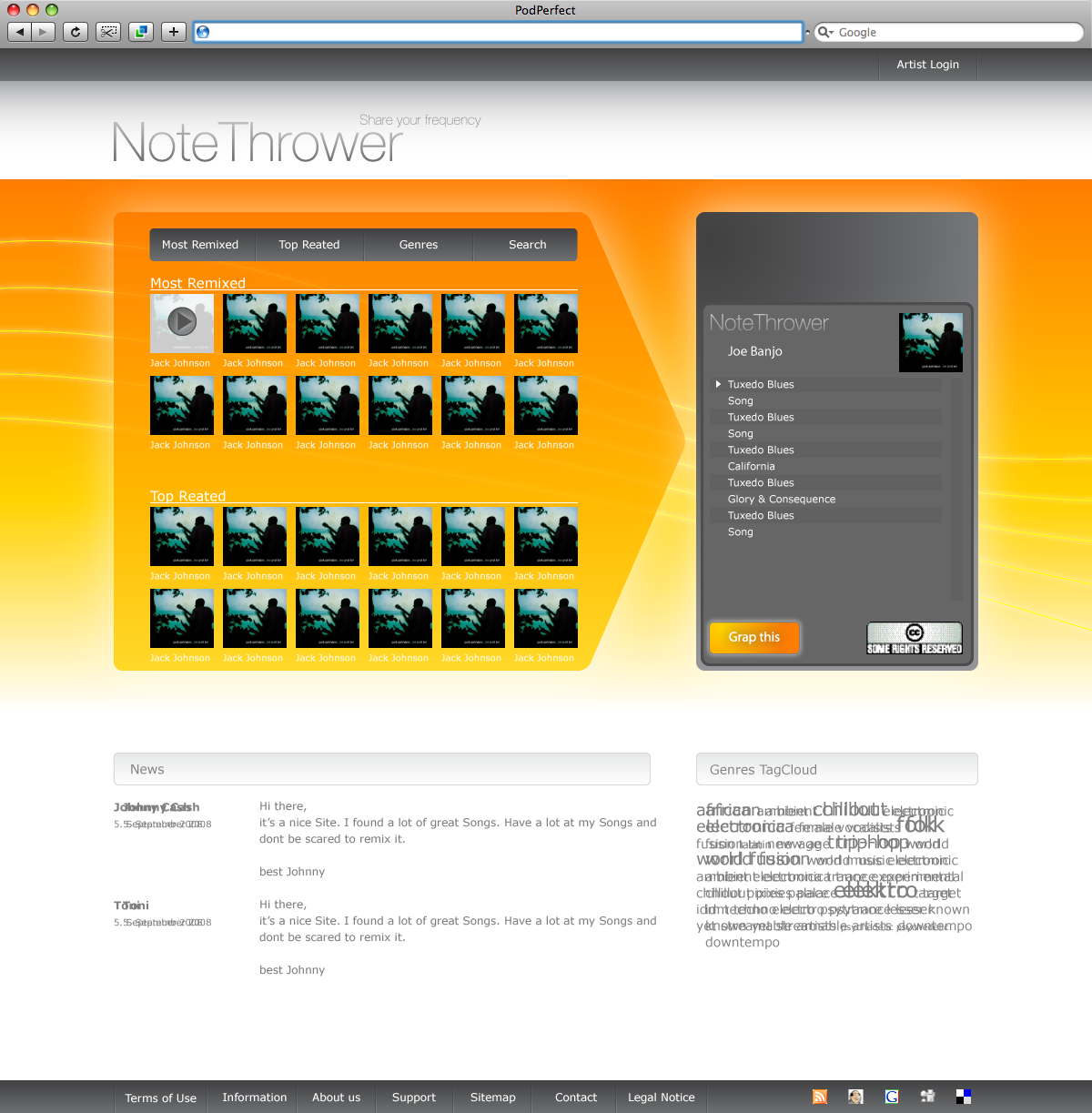
Task: Switch to the Top Reated tab
Action: point(309,245)
